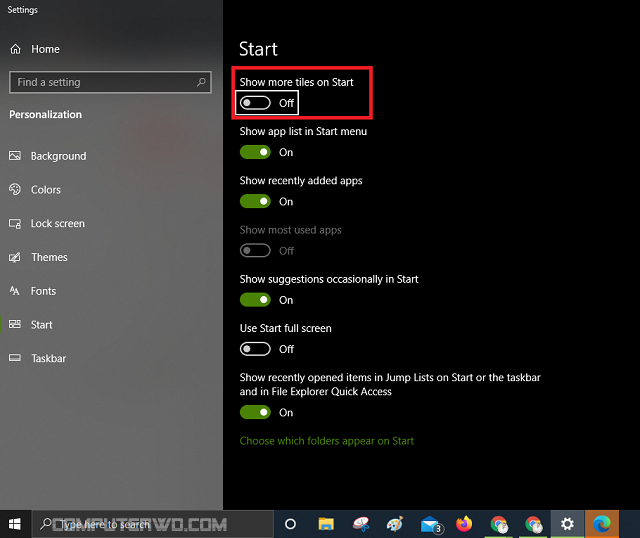Open the Fonts settings page
The image size is (640, 538).
point(43,291)
